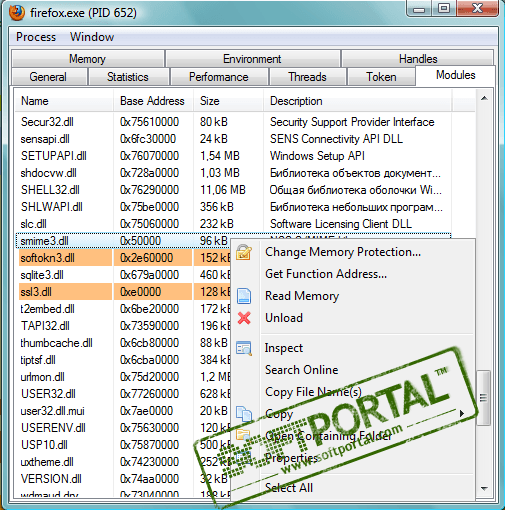Click description SENS Connectivity API DLL
Image resolution: width=505 pixels, height=510 pixels.
[336, 139]
